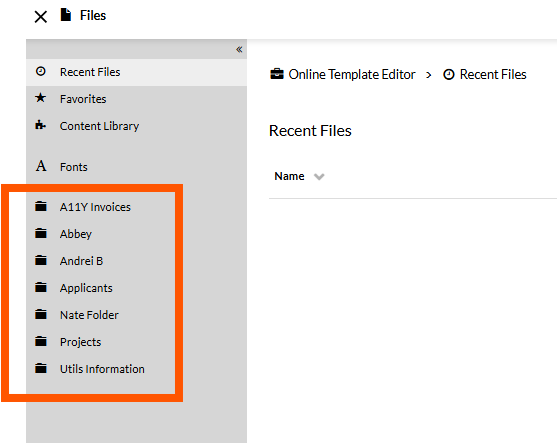Click the Utils Information folder icon
Screen dimensions: 557x443
coord(41,368)
